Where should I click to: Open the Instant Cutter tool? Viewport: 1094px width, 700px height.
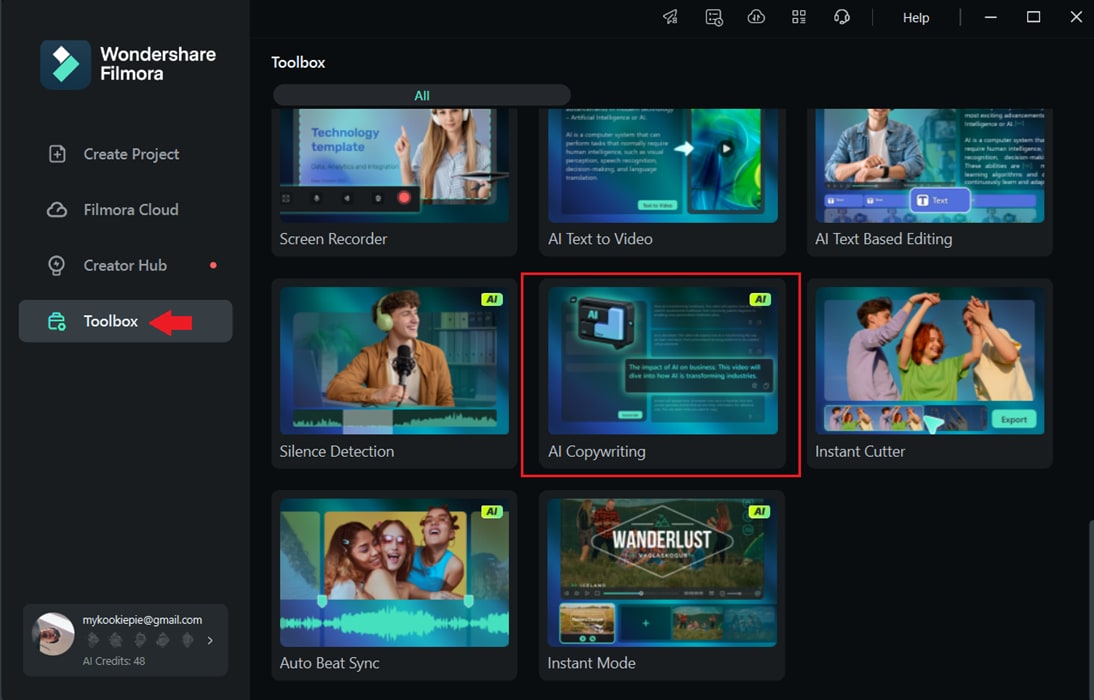[929, 373]
